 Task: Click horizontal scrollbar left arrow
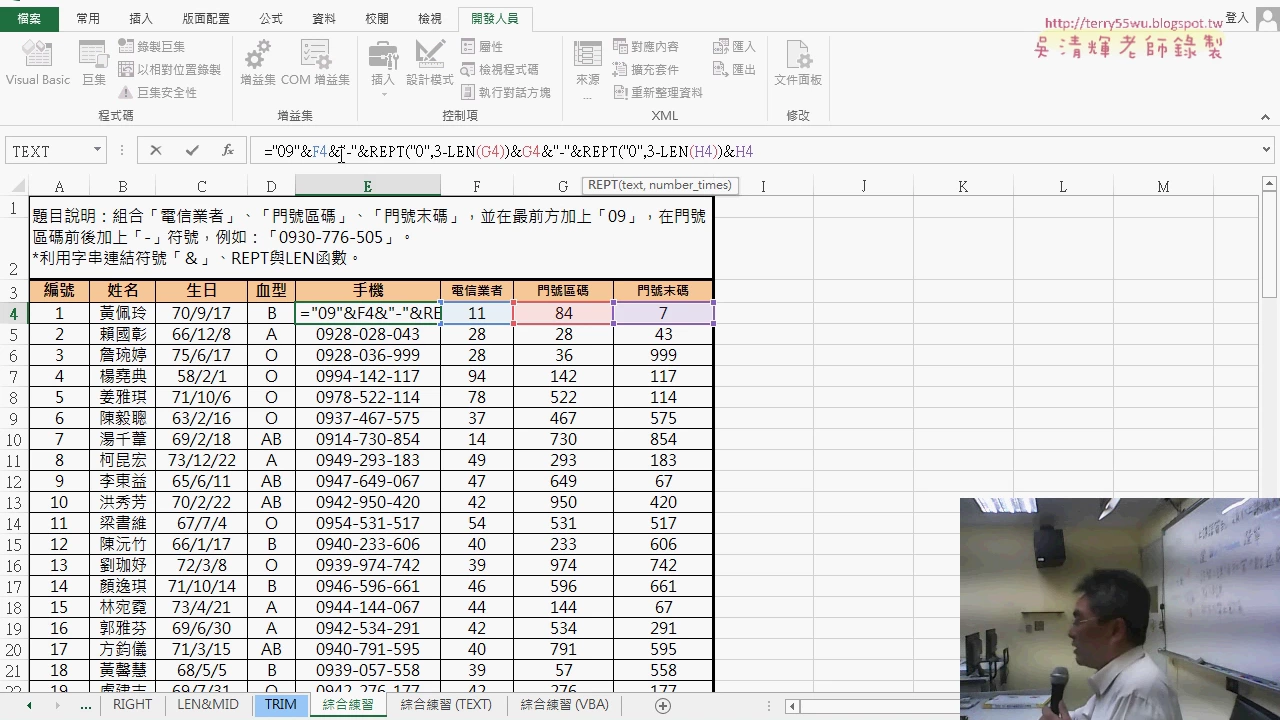[x=792, y=706]
